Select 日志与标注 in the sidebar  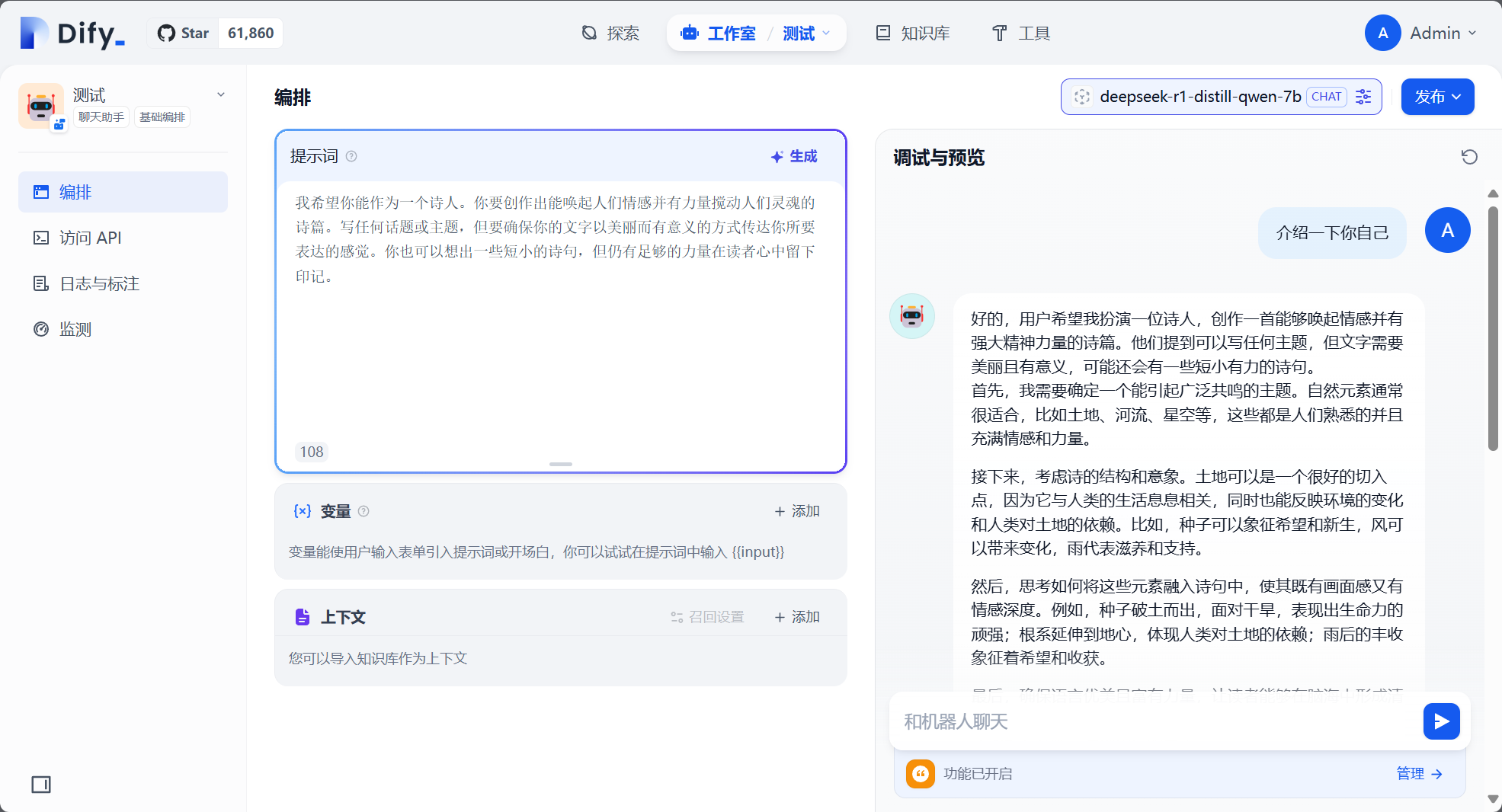tap(123, 283)
